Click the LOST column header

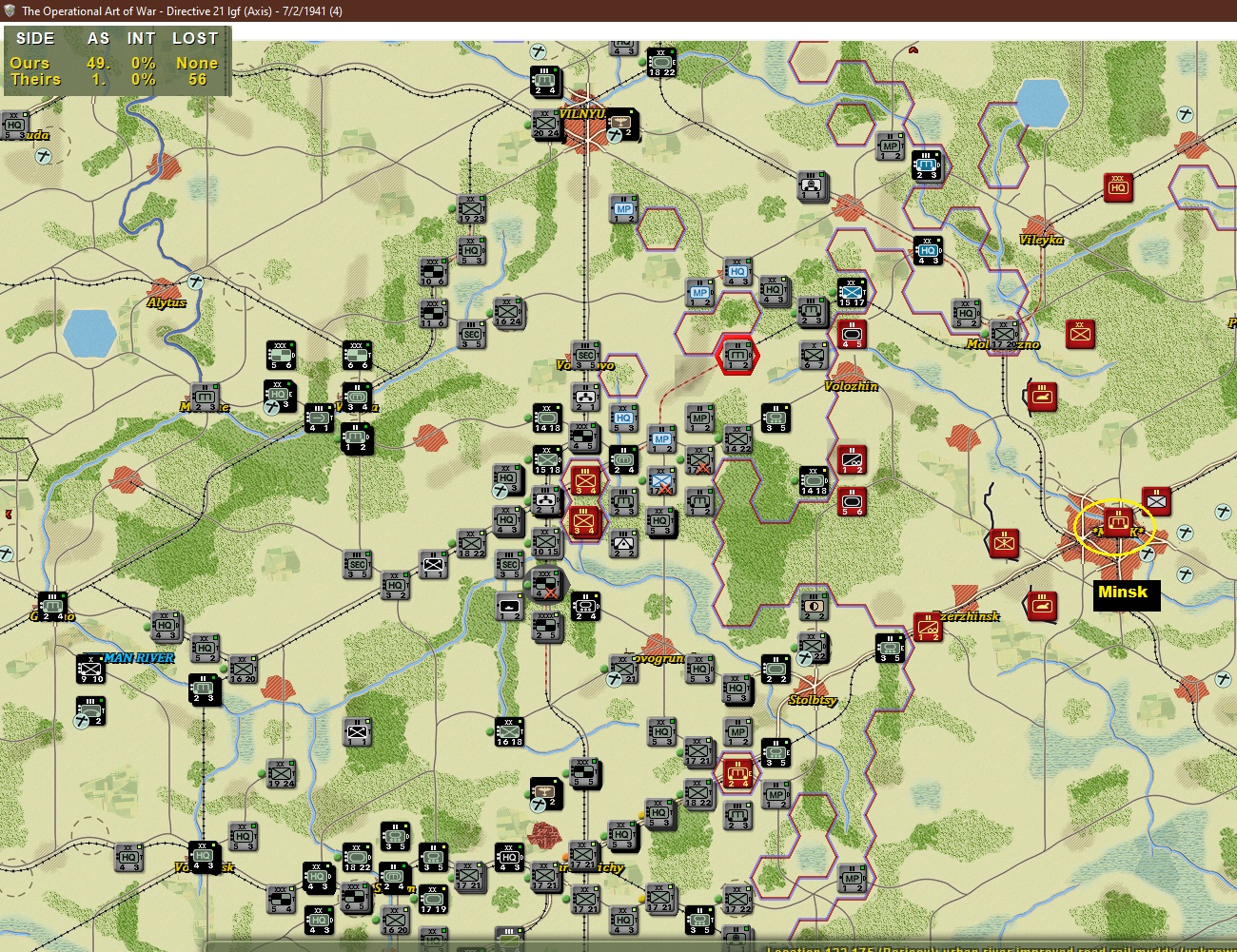pyautogui.click(x=195, y=38)
